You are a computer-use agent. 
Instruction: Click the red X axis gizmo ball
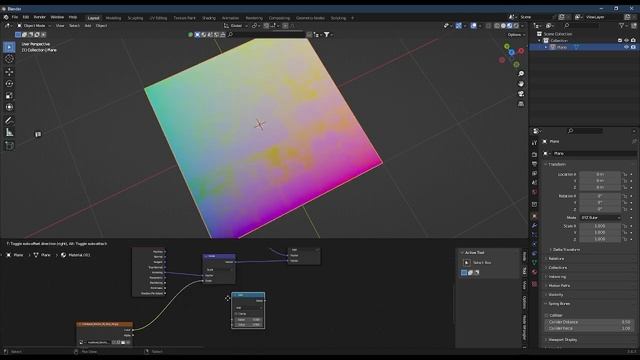(521, 51)
